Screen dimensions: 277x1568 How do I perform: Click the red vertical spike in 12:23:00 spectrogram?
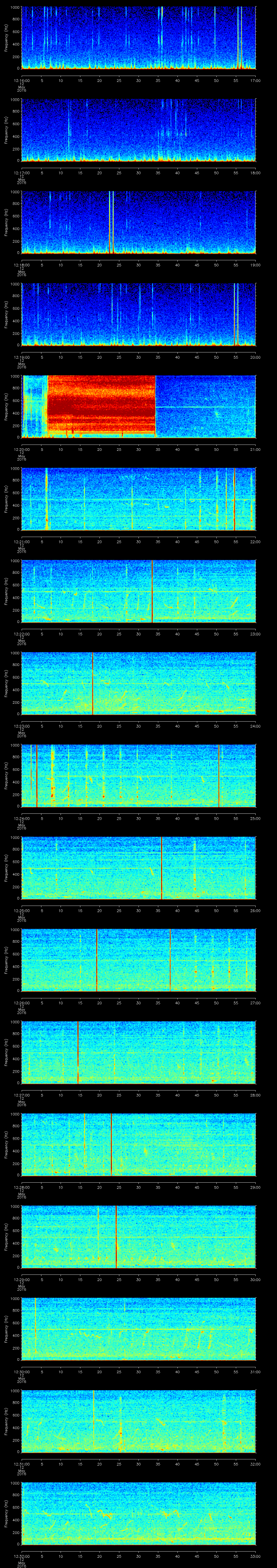click(x=93, y=683)
